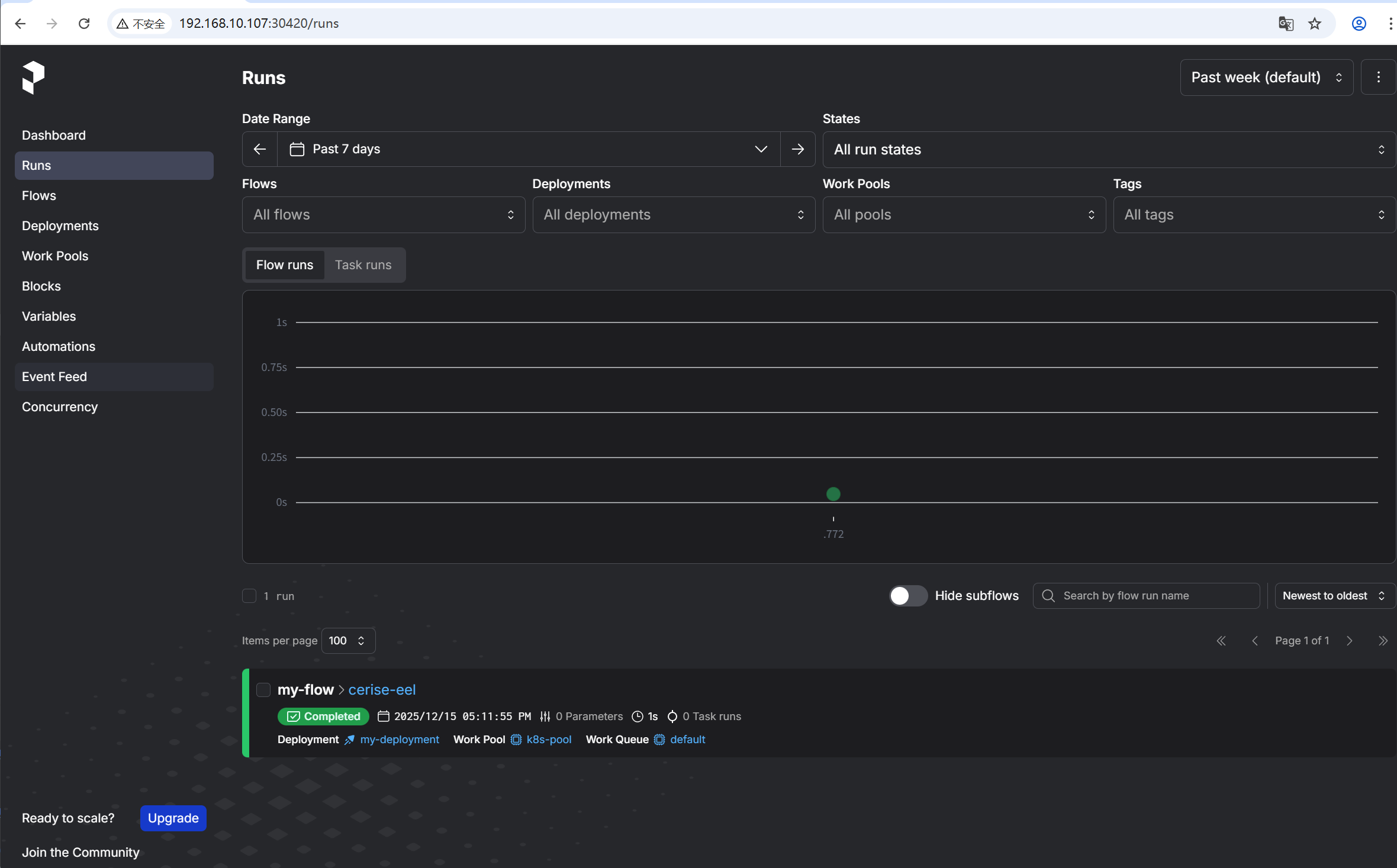Screen dimensions: 1397x868
Task: Open the All run states dropdown
Action: [1108, 150]
